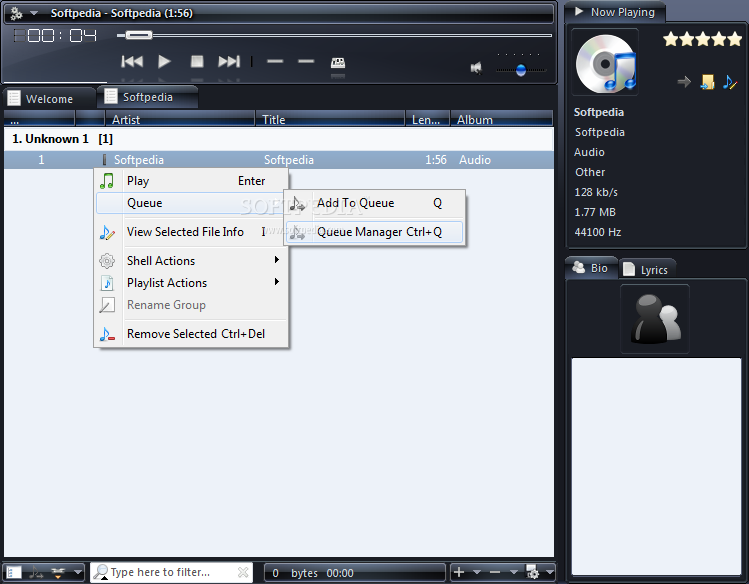749x584 pixels.
Task: Click the CD album art thumbnail
Action: [605, 62]
